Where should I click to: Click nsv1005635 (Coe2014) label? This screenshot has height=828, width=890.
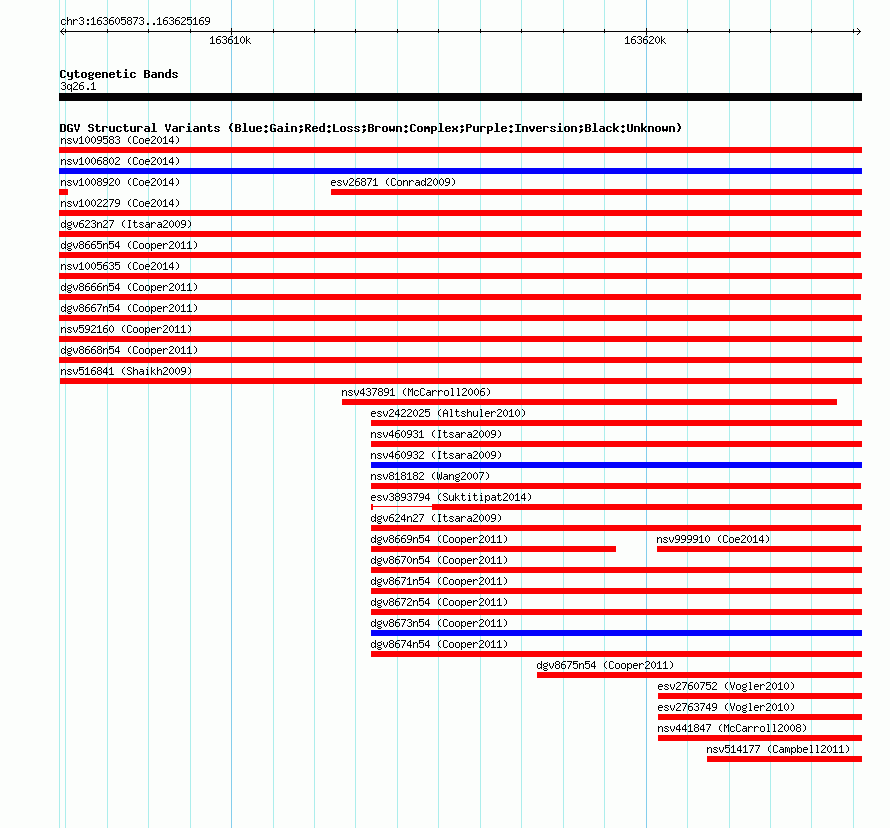click(120, 266)
